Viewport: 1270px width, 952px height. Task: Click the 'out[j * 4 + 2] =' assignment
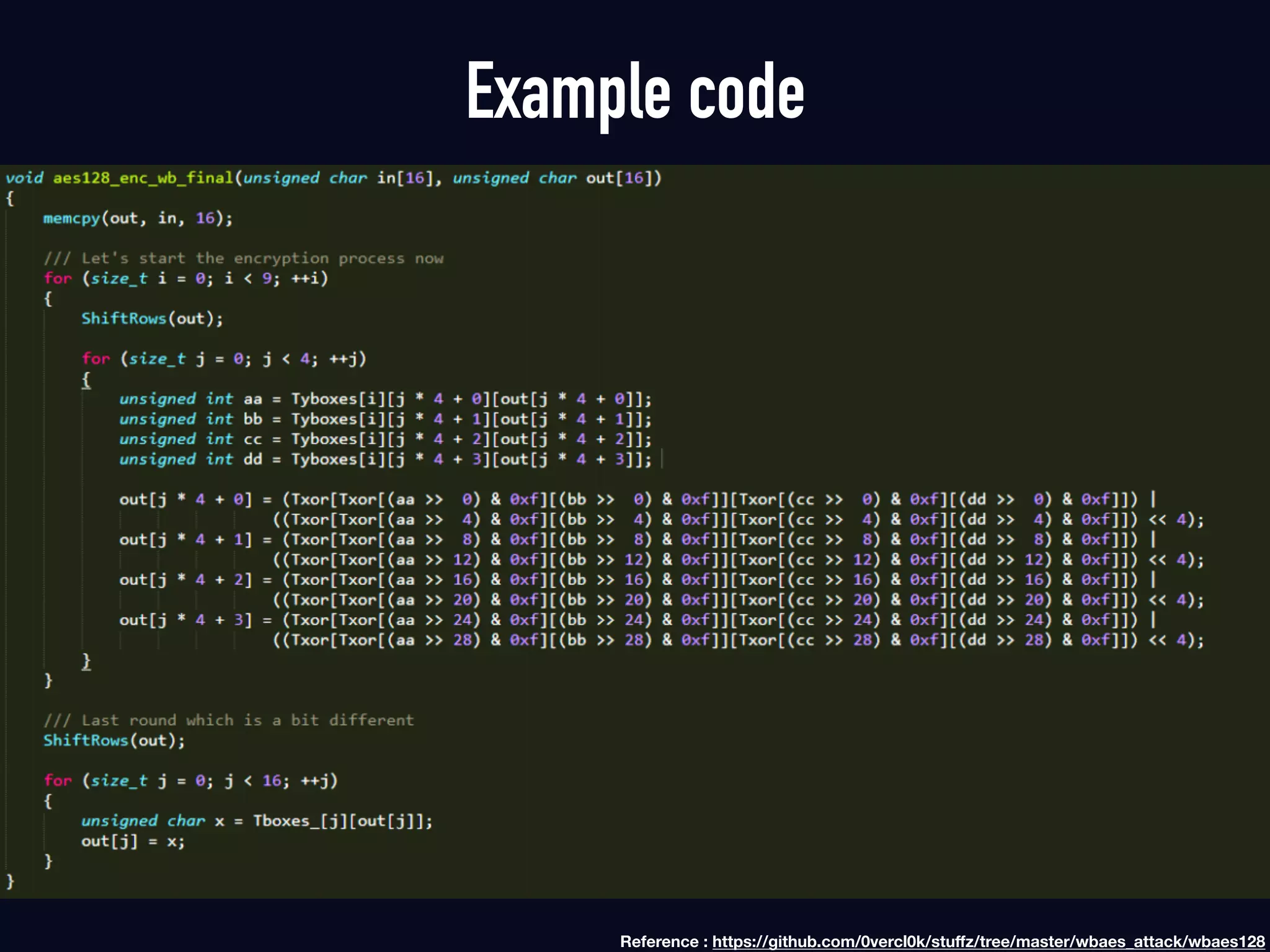click(x=195, y=580)
